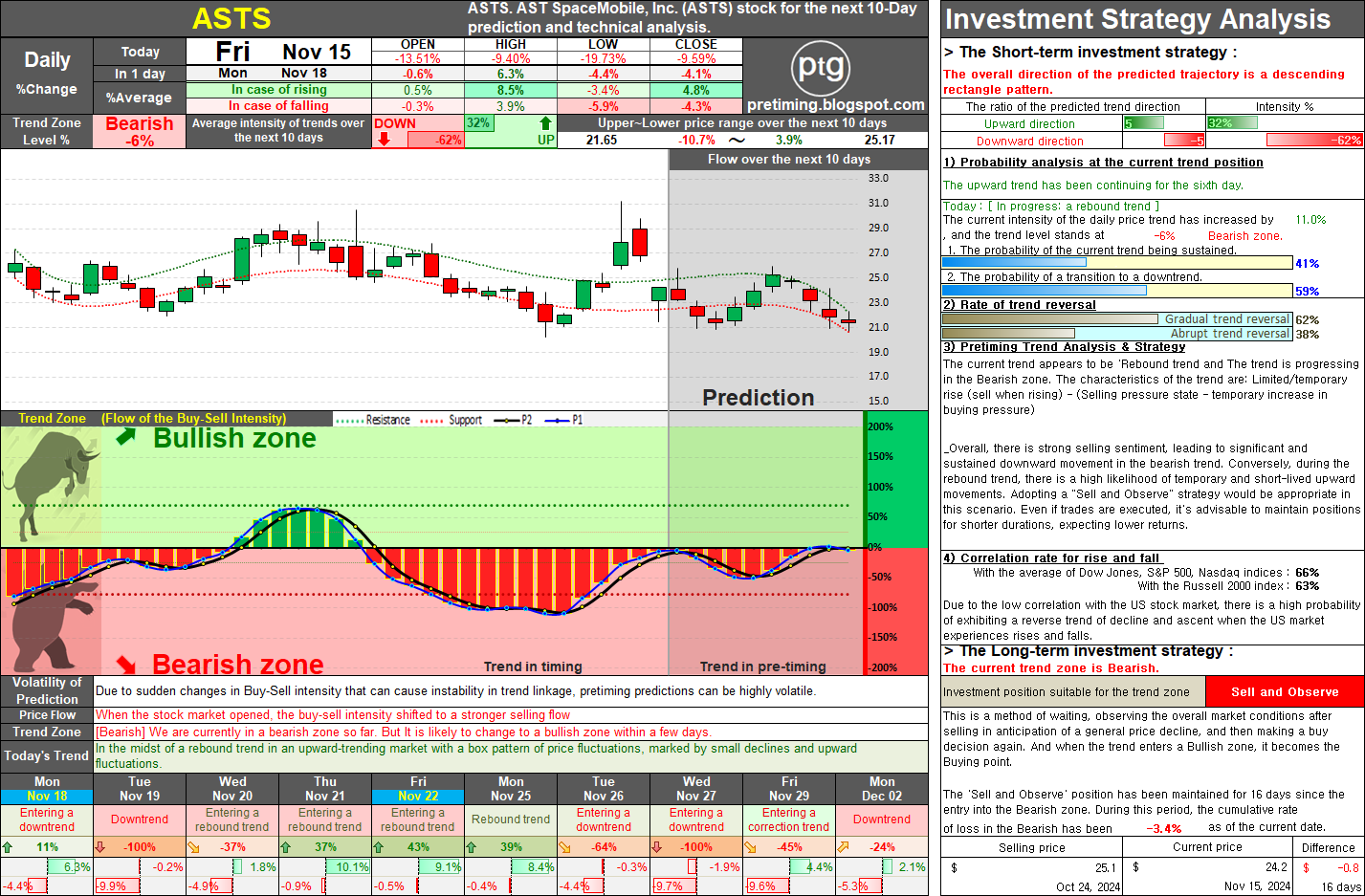Click the 'In case of falling' row label
Screen dimensions: 1365x896
(278, 106)
